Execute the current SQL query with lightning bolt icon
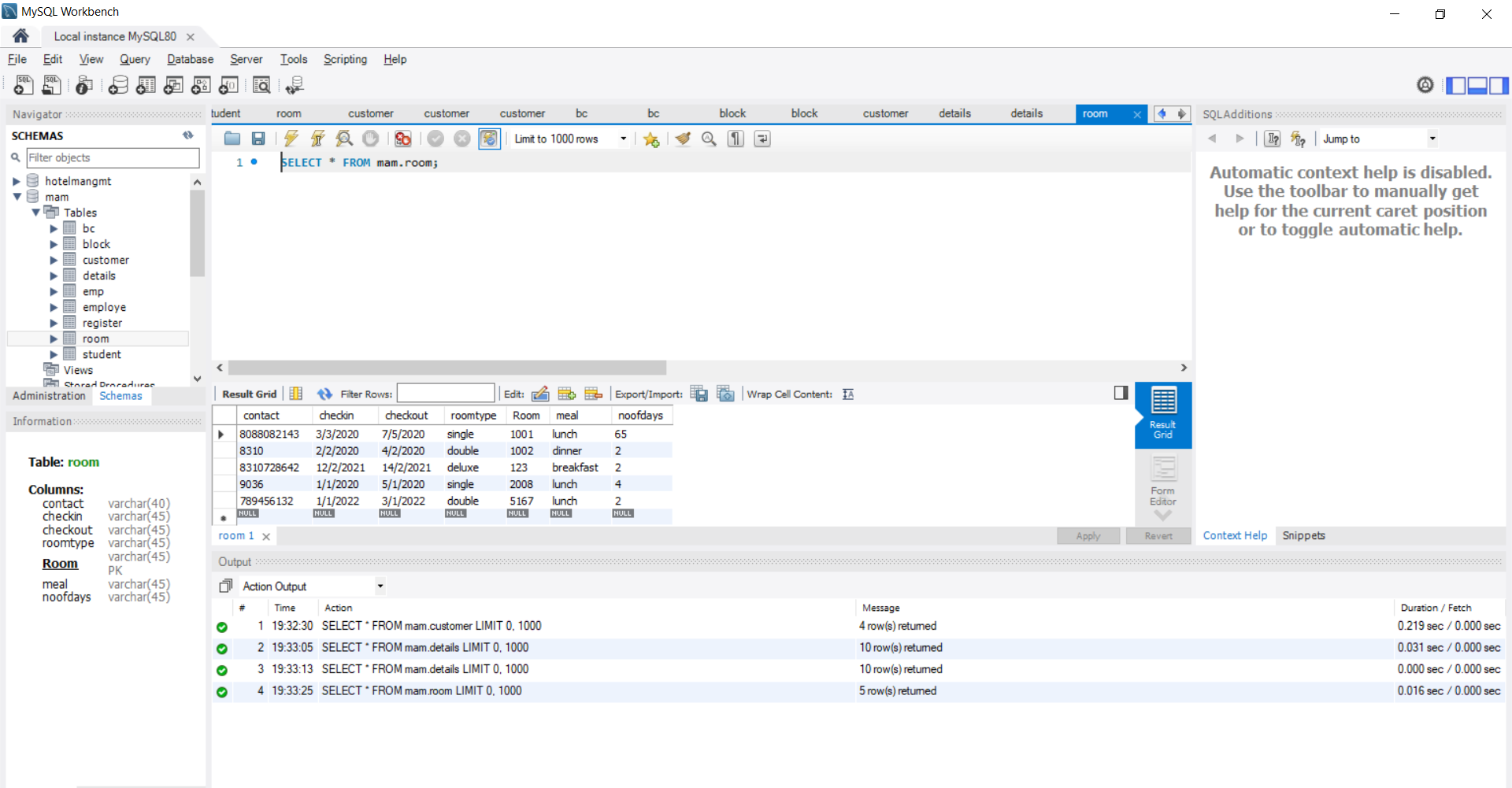This screenshot has height=788, width=1512. (x=291, y=139)
